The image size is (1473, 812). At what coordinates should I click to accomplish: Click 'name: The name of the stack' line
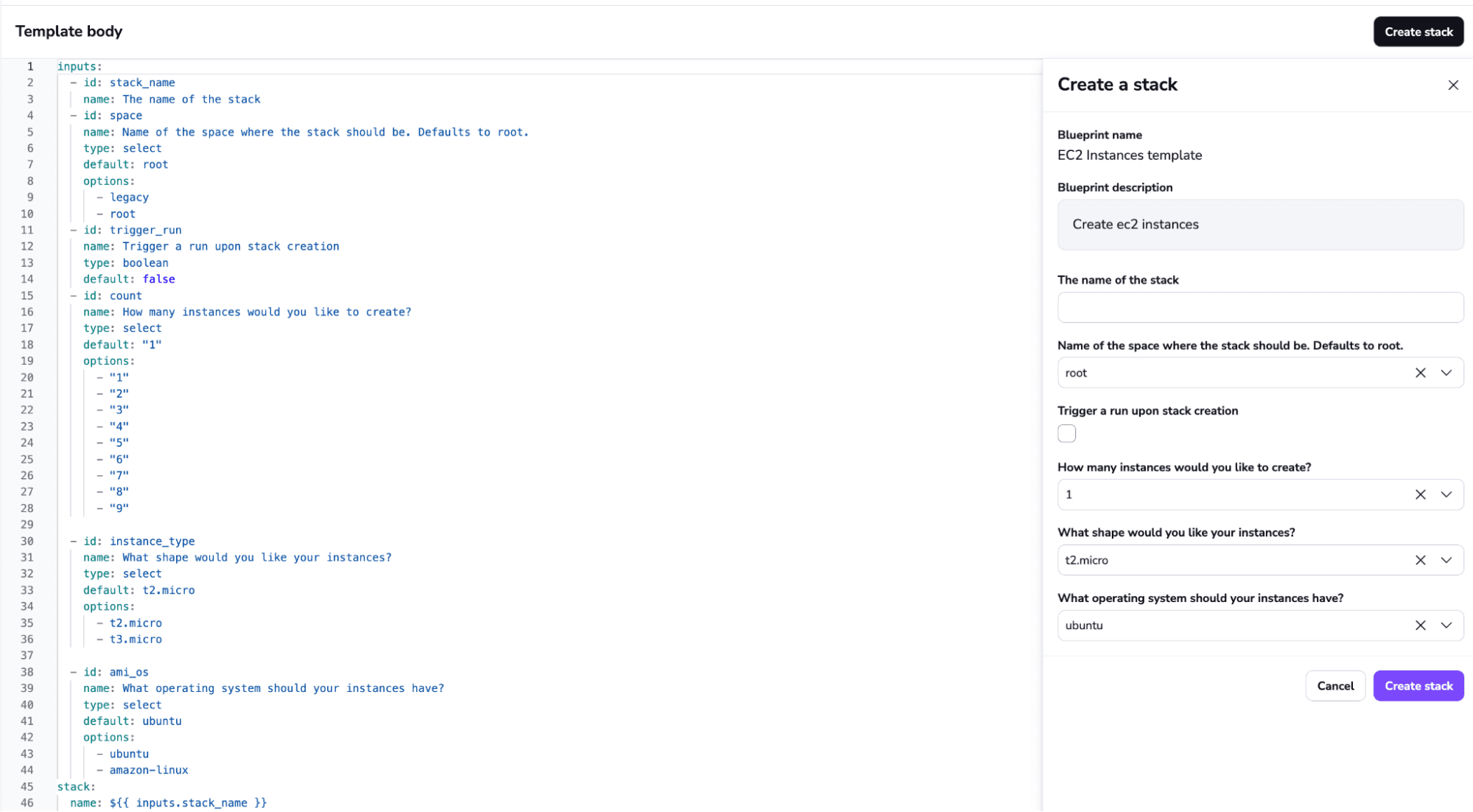pos(172,99)
